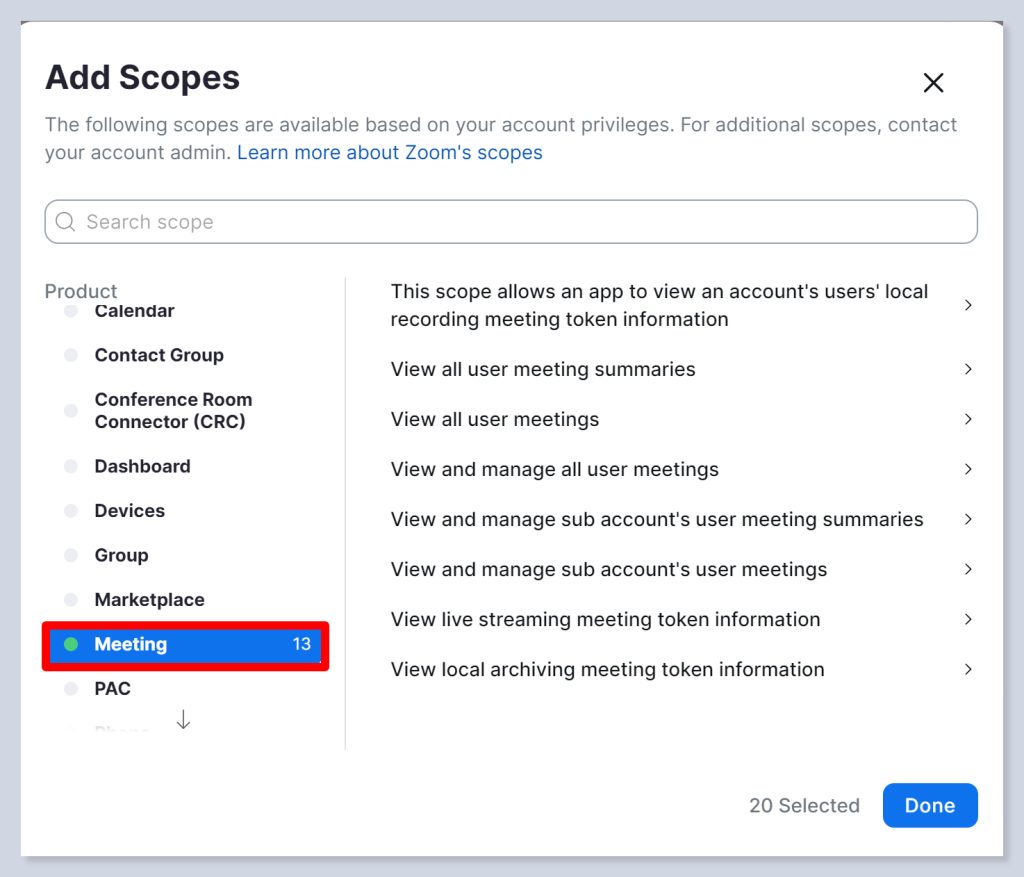Screen dimensions: 1024x877
Task: Click the status dot beside Devices
Action: pos(71,511)
